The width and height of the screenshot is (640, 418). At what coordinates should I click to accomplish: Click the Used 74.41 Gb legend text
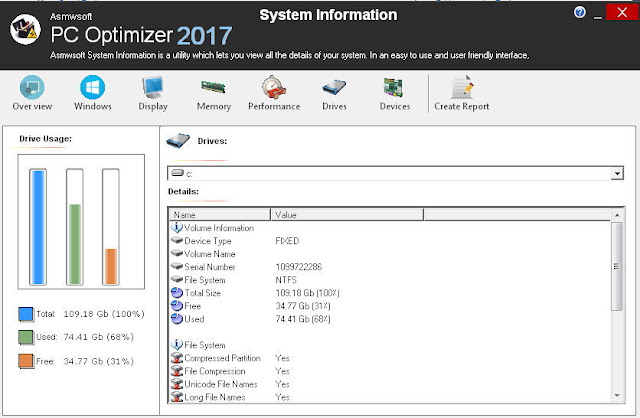point(85,337)
